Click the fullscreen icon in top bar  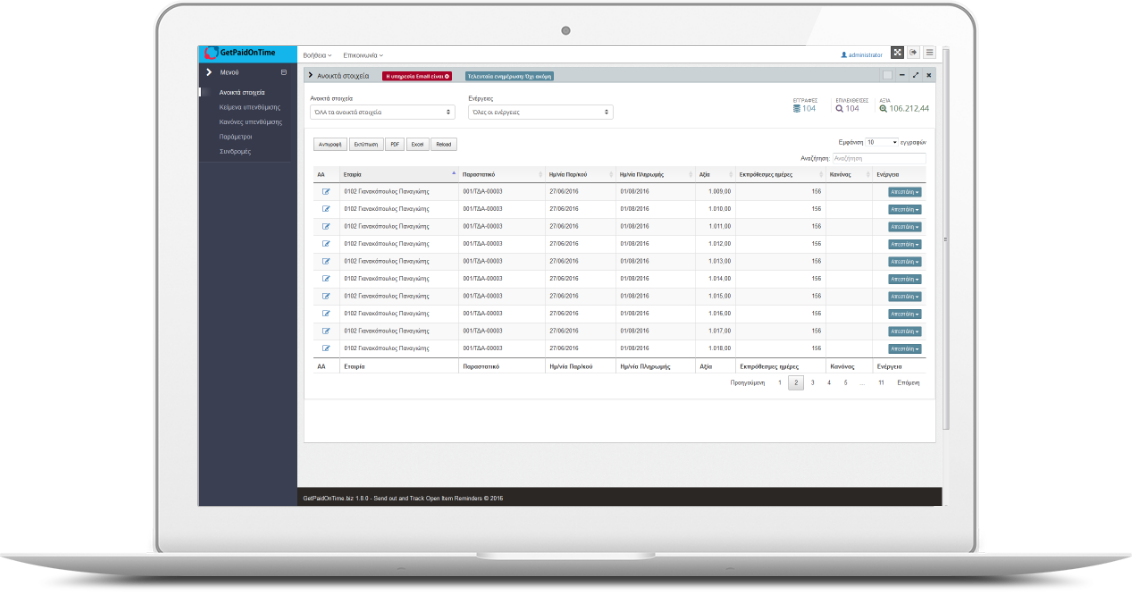point(897,53)
